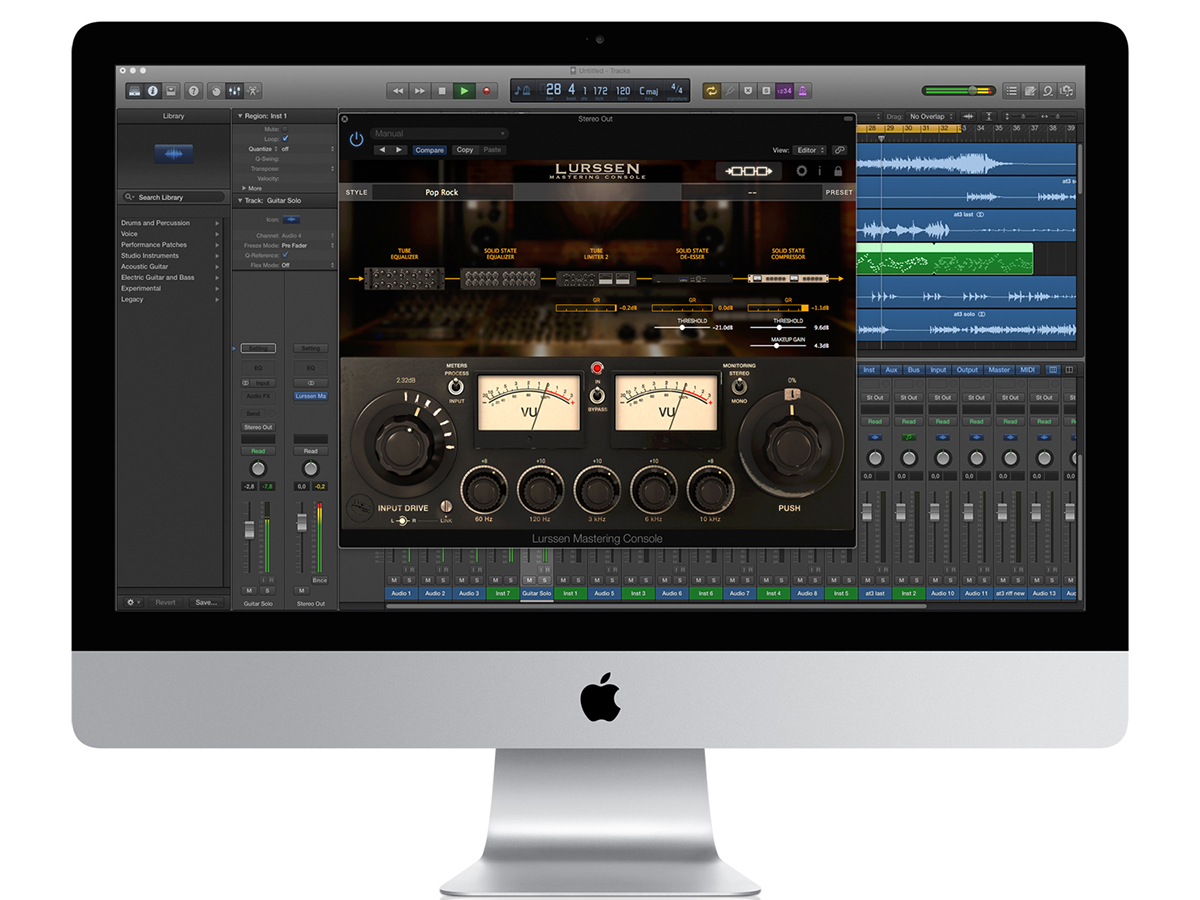Flip the In/Bypass toggle switch
1200x900 pixels.
(x=597, y=393)
